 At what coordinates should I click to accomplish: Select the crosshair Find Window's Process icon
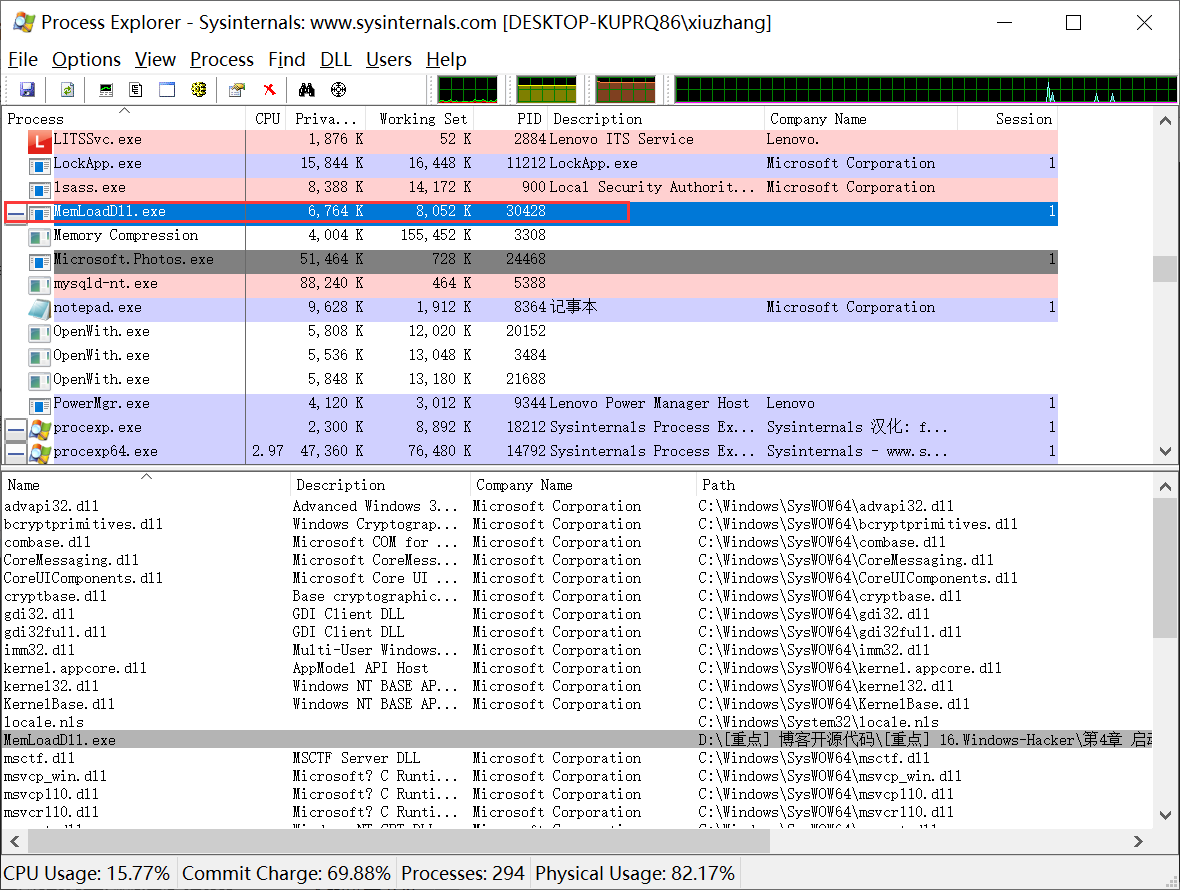[339, 90]
